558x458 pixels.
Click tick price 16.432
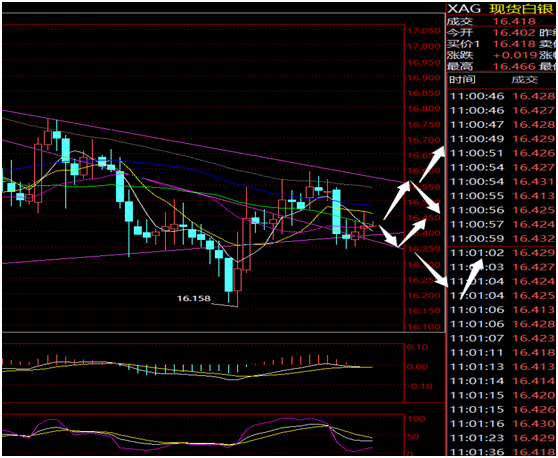click(533, 238)
